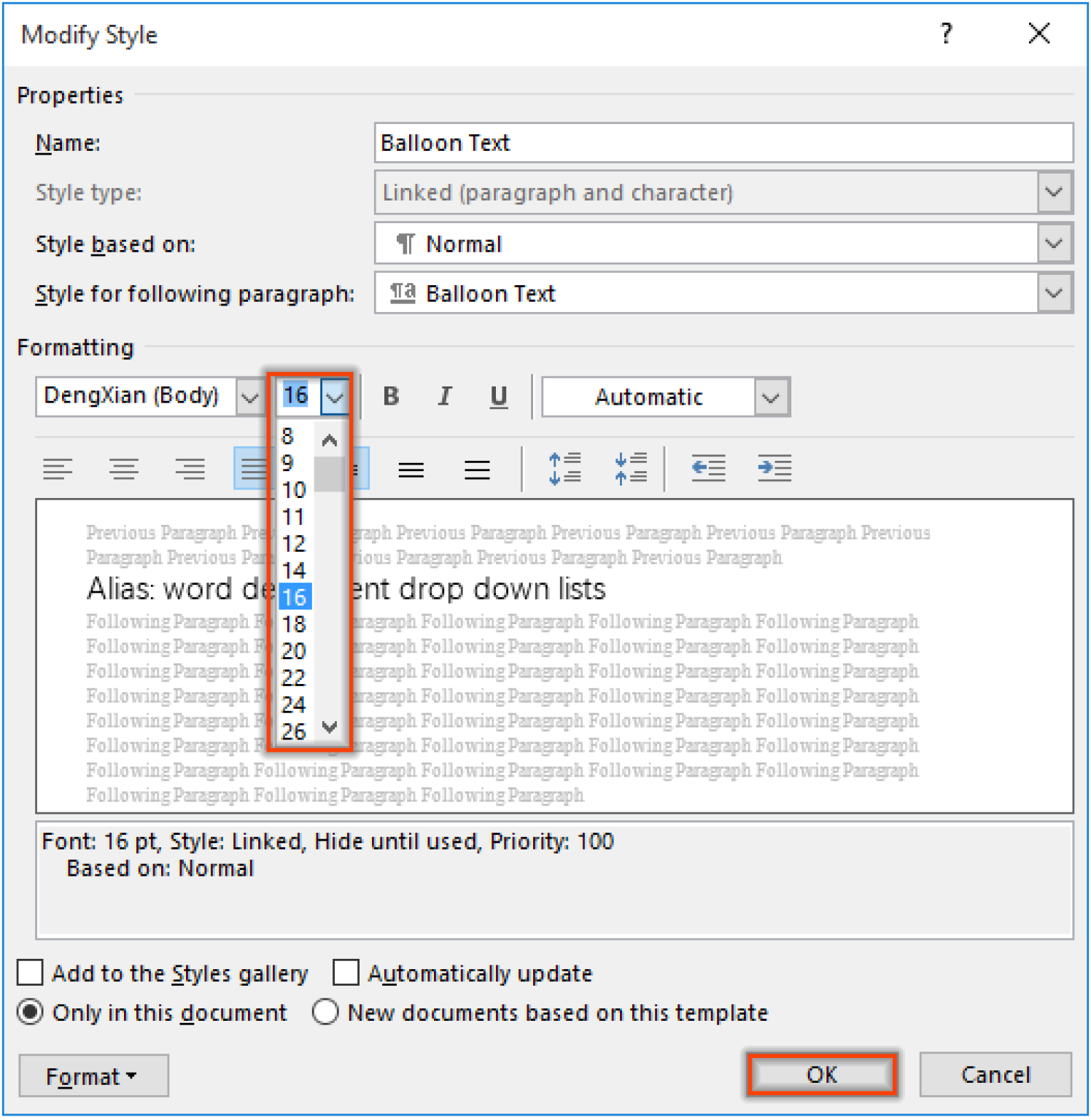Image resolution: width=1091 pixels, height=1120 pixels.
Task: Increase spacing before paragraph
Action: [x=565, y=468]
